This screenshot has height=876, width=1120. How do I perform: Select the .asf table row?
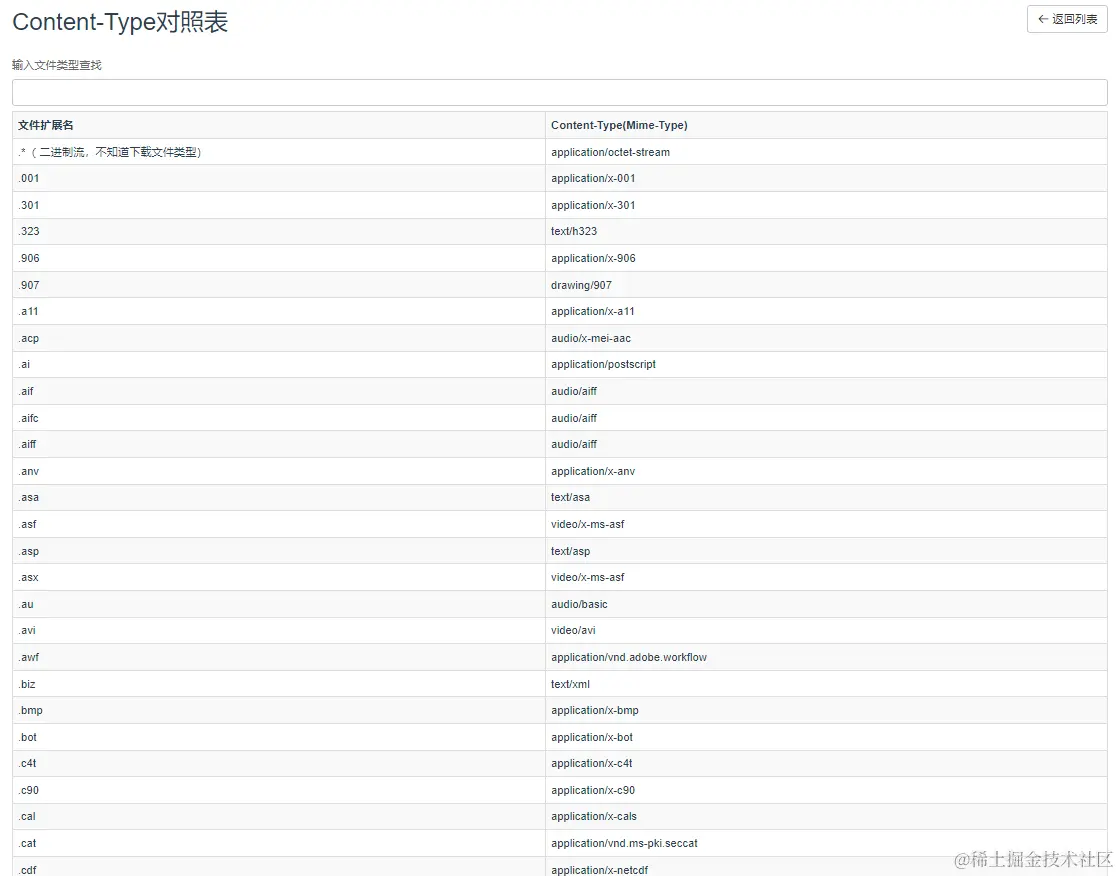point(280,524)
